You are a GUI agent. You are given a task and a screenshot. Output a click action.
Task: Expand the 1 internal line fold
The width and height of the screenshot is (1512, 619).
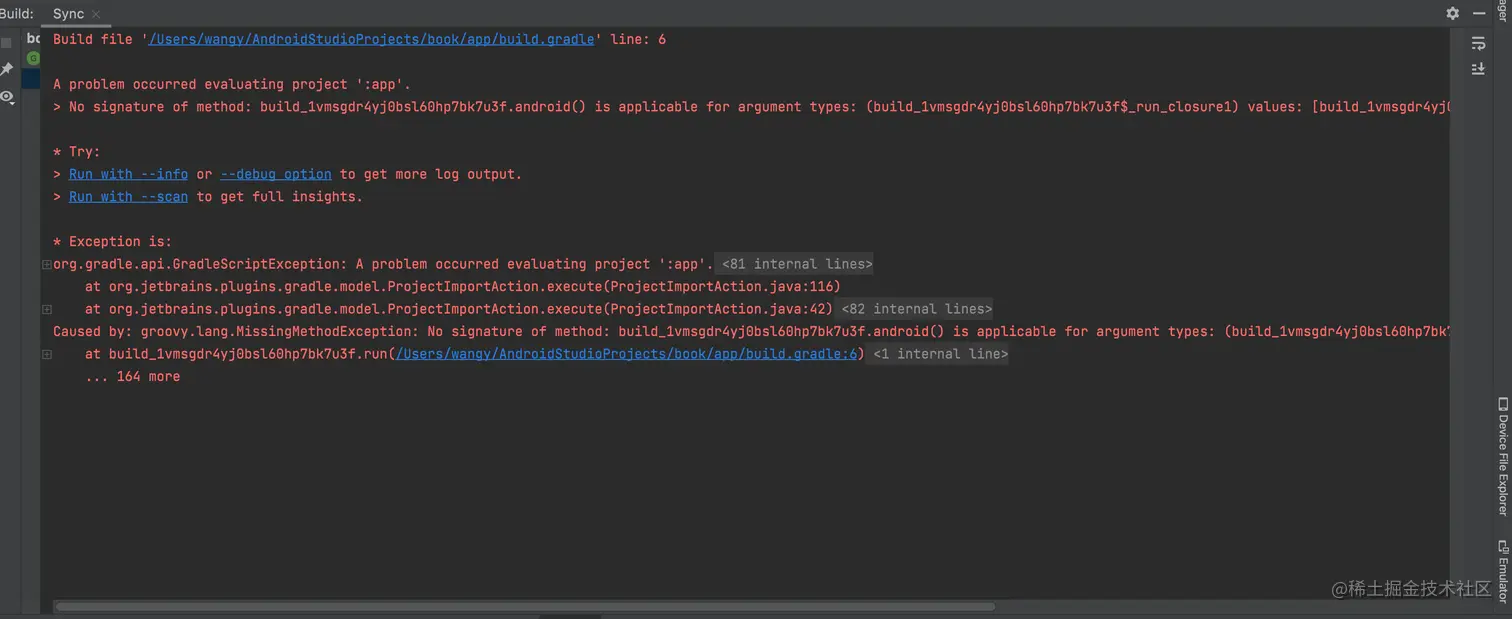pos(940,354)
